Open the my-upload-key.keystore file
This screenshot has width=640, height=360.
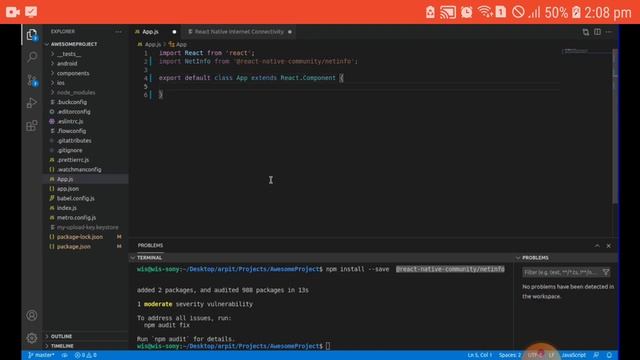(x=86, y=227)
